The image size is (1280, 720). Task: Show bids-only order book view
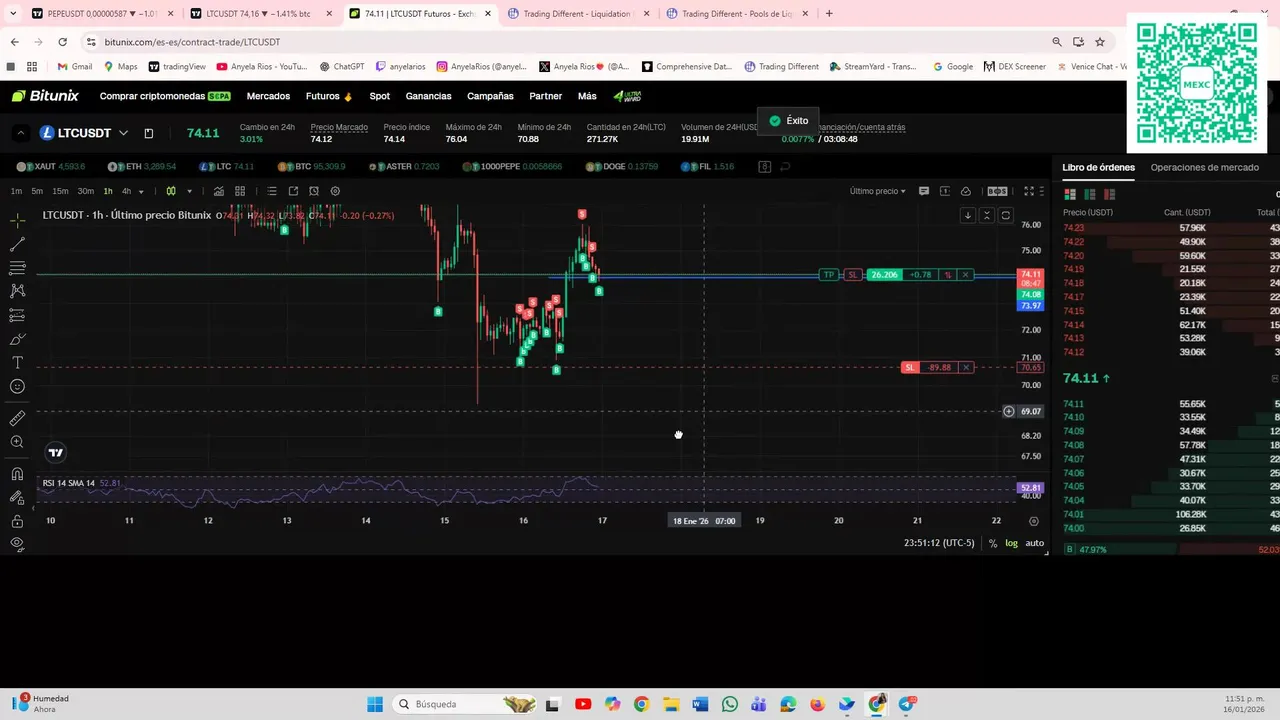pyautogui.click(x=1090, y=194)
